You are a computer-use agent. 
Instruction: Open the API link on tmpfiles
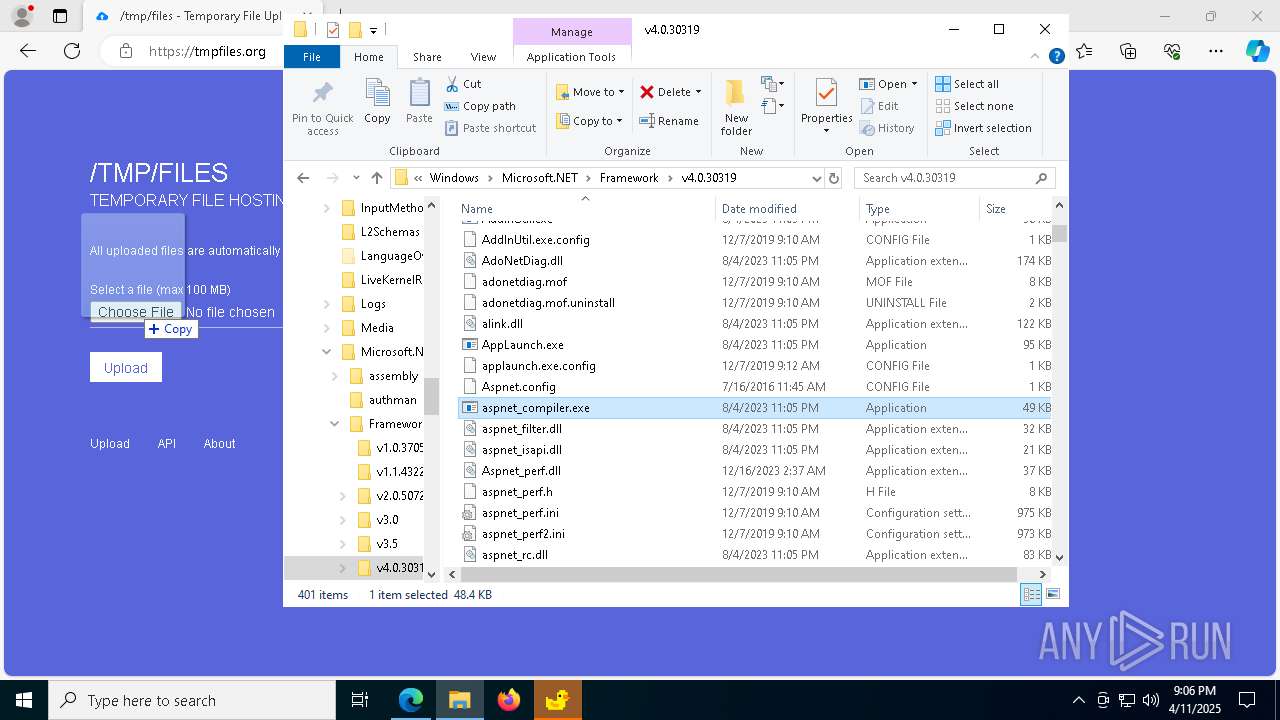[166, 444]
